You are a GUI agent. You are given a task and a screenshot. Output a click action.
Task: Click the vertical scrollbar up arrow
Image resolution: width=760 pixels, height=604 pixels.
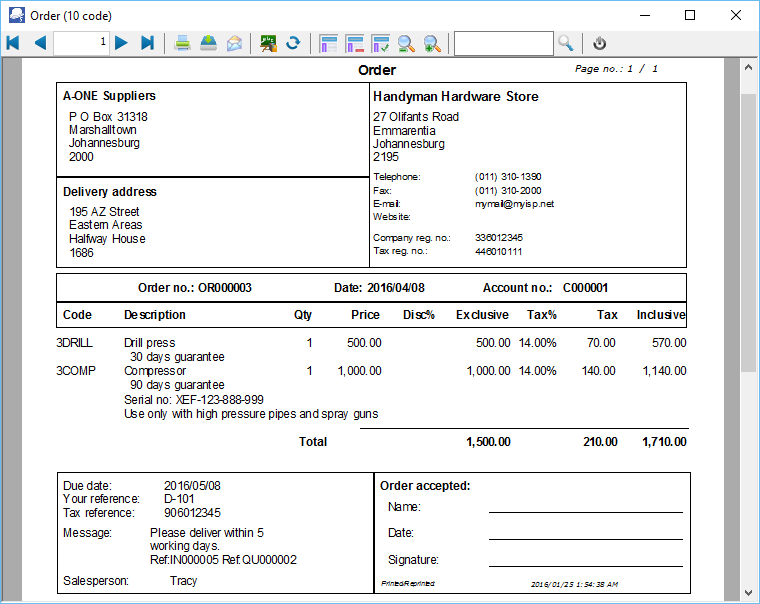tap(748, 67)
